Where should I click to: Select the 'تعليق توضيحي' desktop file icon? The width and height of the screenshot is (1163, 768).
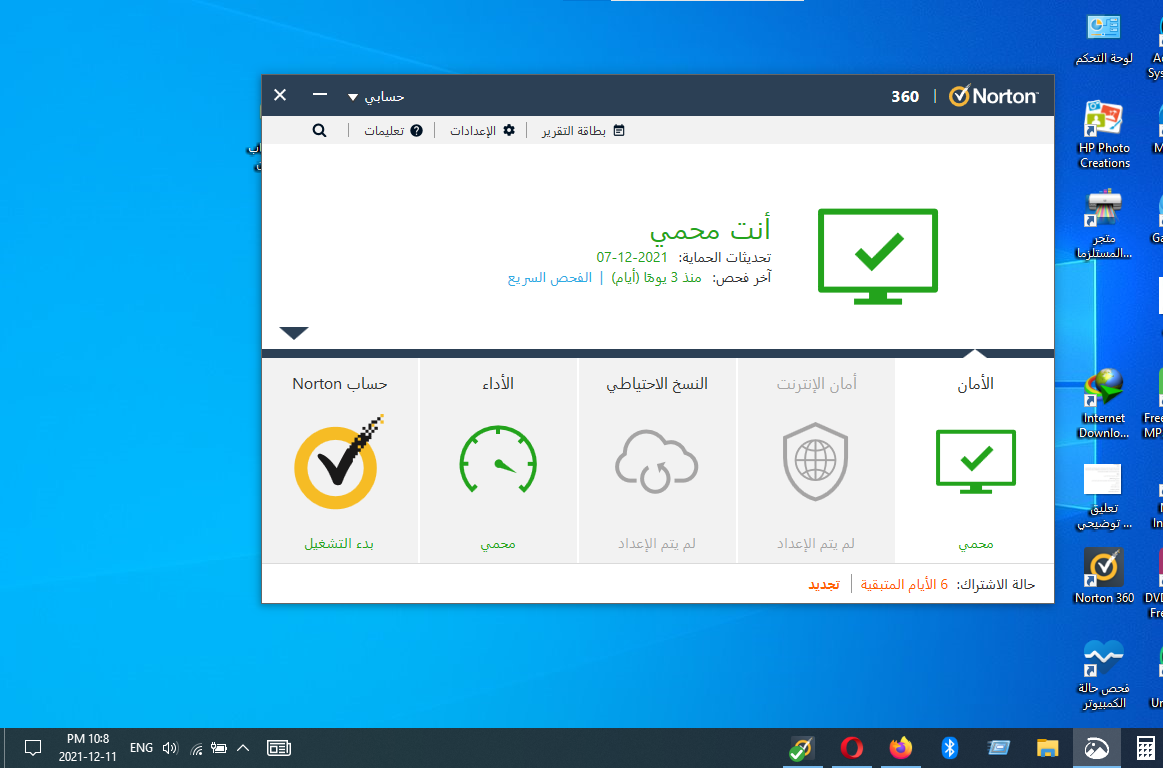[x=1104, y=496]
